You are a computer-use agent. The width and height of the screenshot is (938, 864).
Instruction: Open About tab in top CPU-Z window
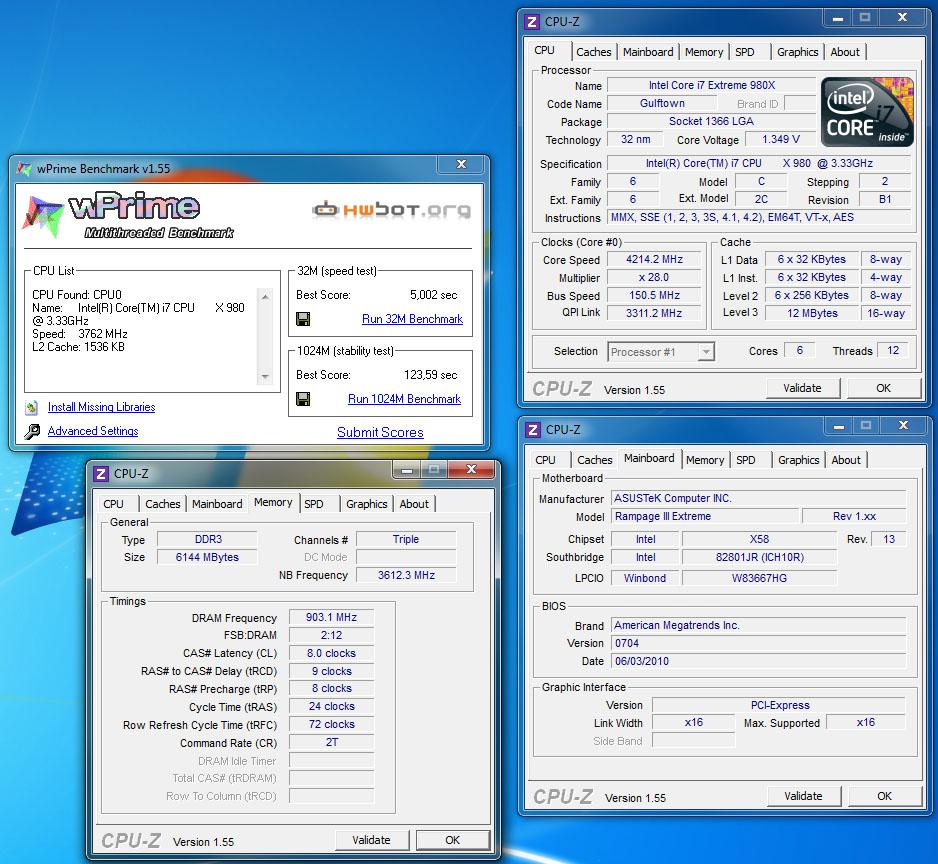[845, 52]
